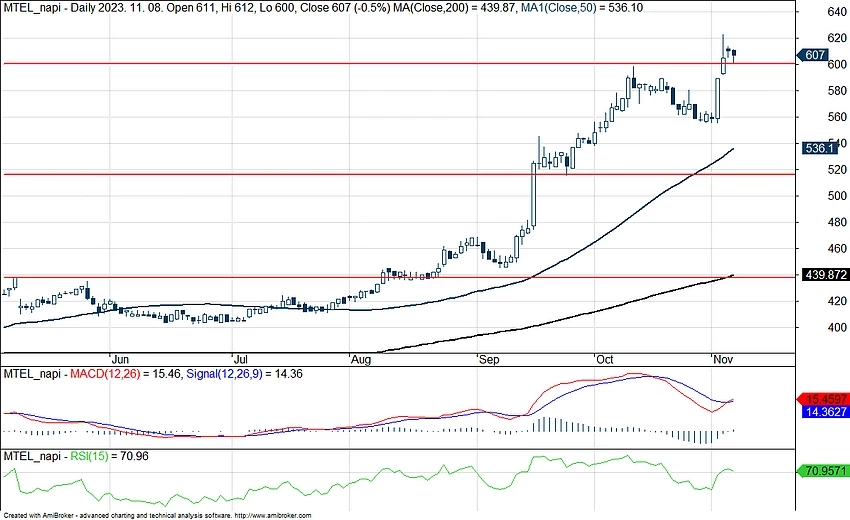The width and height of the screenshot is (850, 520).
Task: Click the 536.1 moving average price tag
Action: (815, 148)
